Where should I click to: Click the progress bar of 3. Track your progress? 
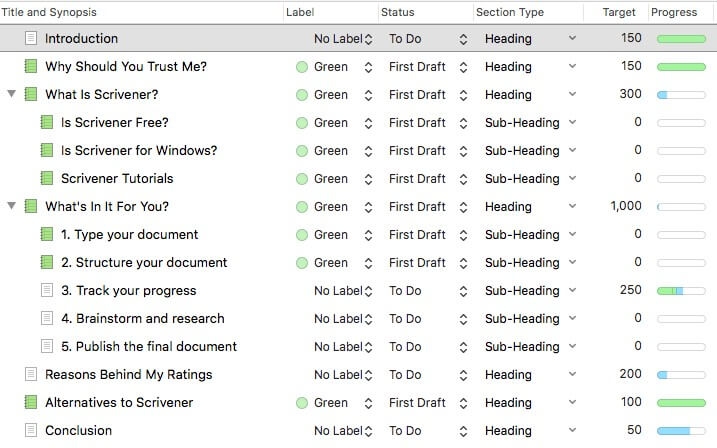[681, 291]
